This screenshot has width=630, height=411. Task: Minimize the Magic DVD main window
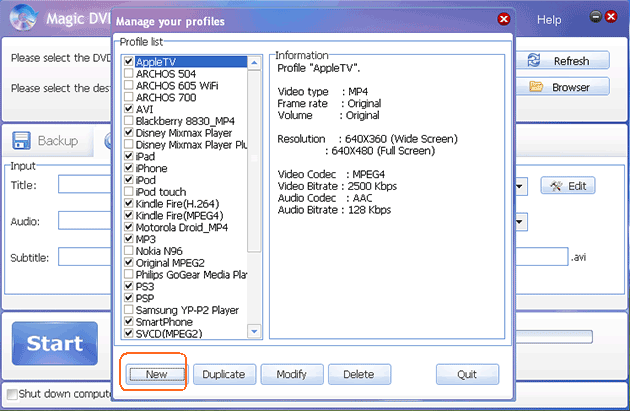point(595,16)
